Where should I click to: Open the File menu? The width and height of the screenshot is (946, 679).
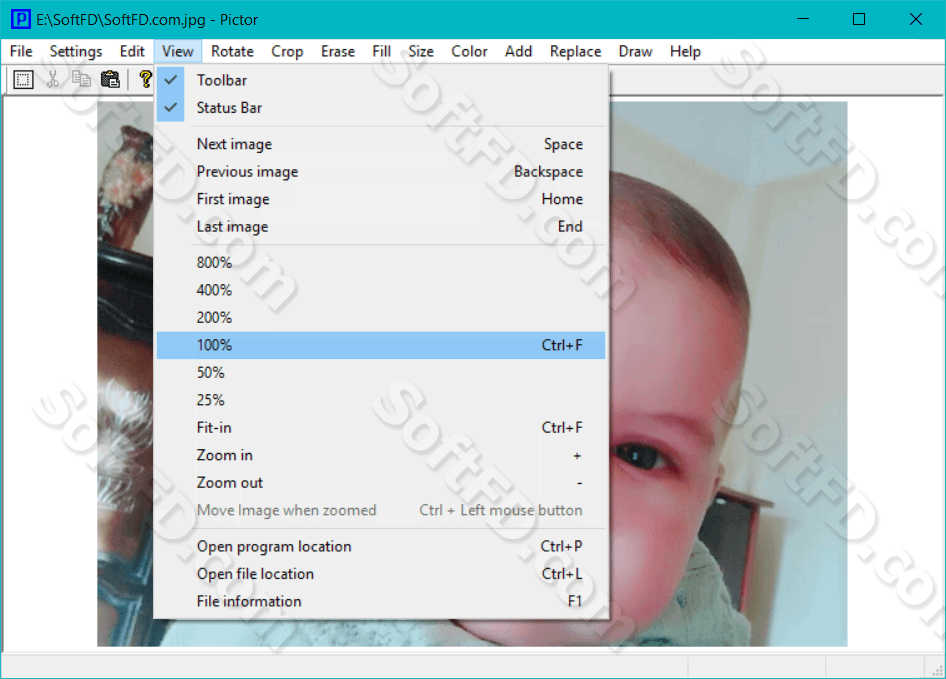coord(21,51)
